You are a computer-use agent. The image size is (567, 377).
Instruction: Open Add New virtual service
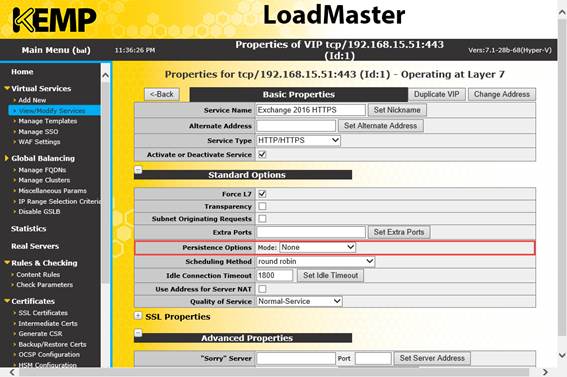(x=32, y=100)
